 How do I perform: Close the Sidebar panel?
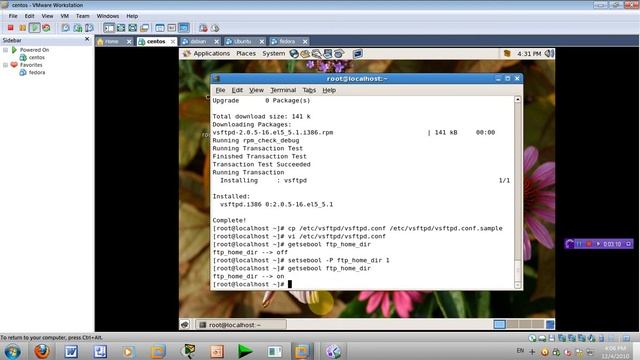pyautogui.click(x=87, y=39)
